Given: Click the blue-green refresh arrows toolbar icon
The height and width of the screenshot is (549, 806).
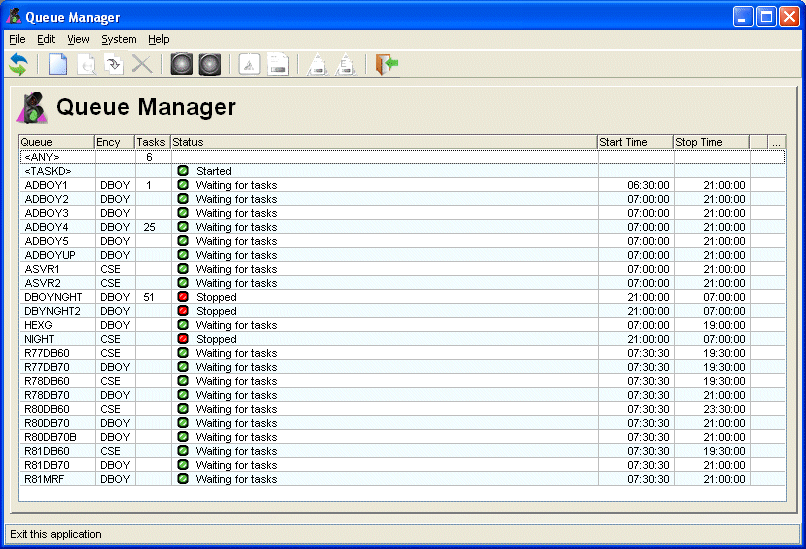Looking at the screenshot, I should 18,65.
